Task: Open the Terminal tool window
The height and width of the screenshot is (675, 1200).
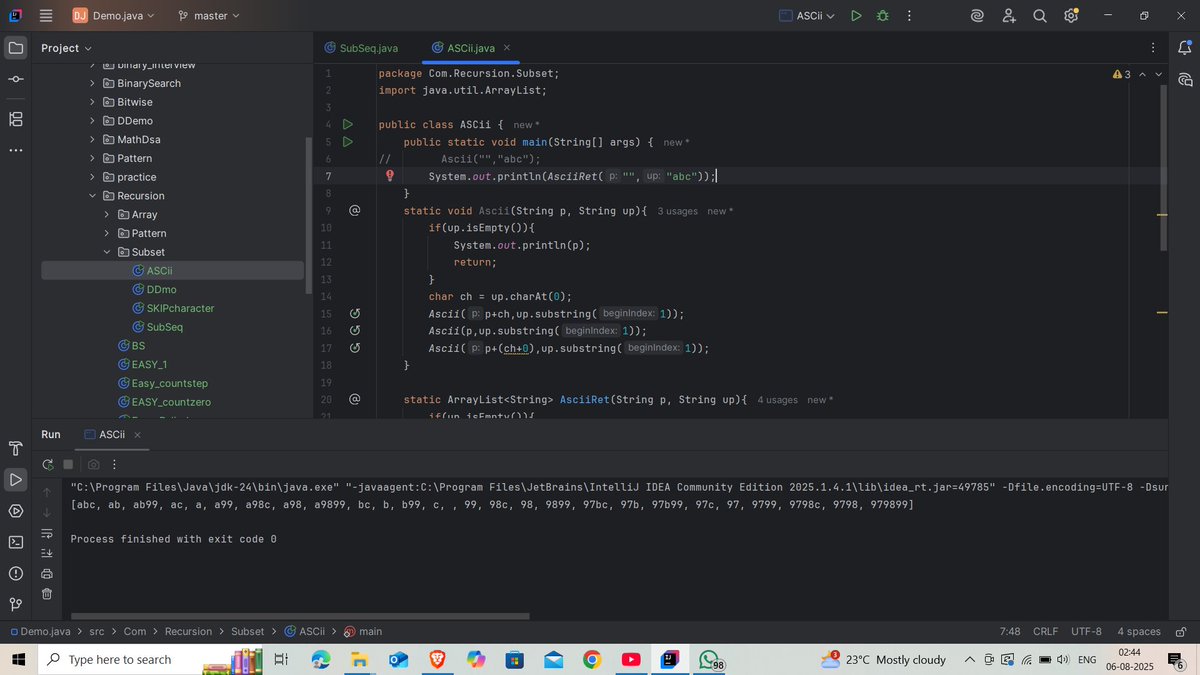Action: tap(16, 542)
